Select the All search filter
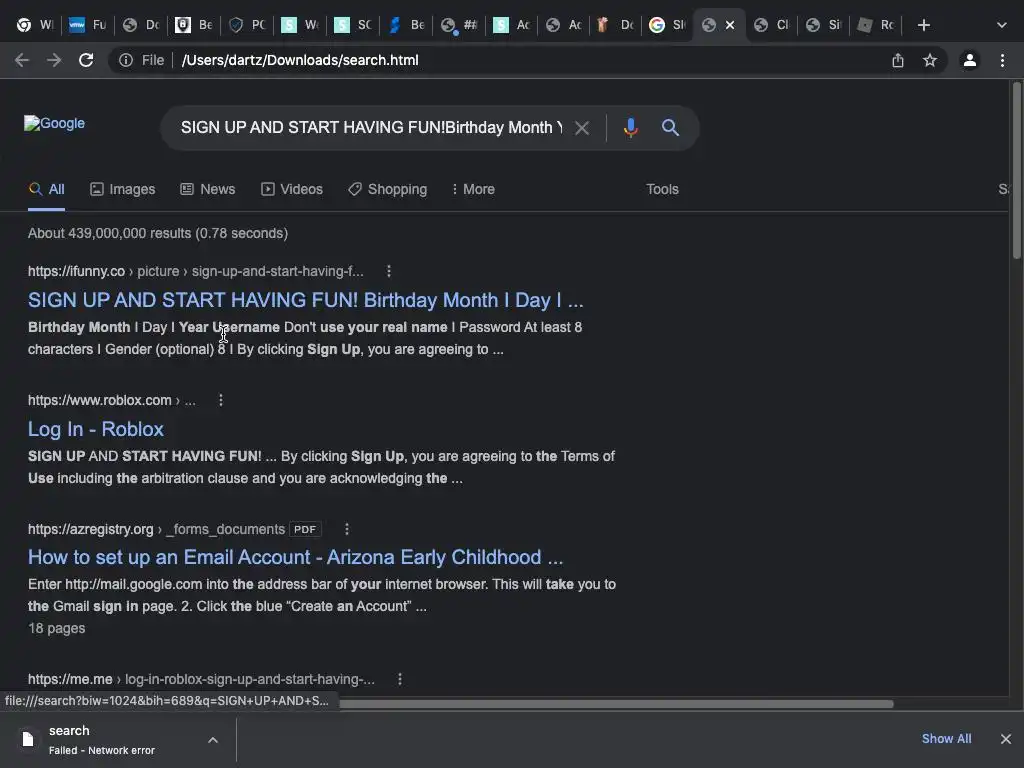The height and width of the screenshot is (768, 1024). (46, 189)
